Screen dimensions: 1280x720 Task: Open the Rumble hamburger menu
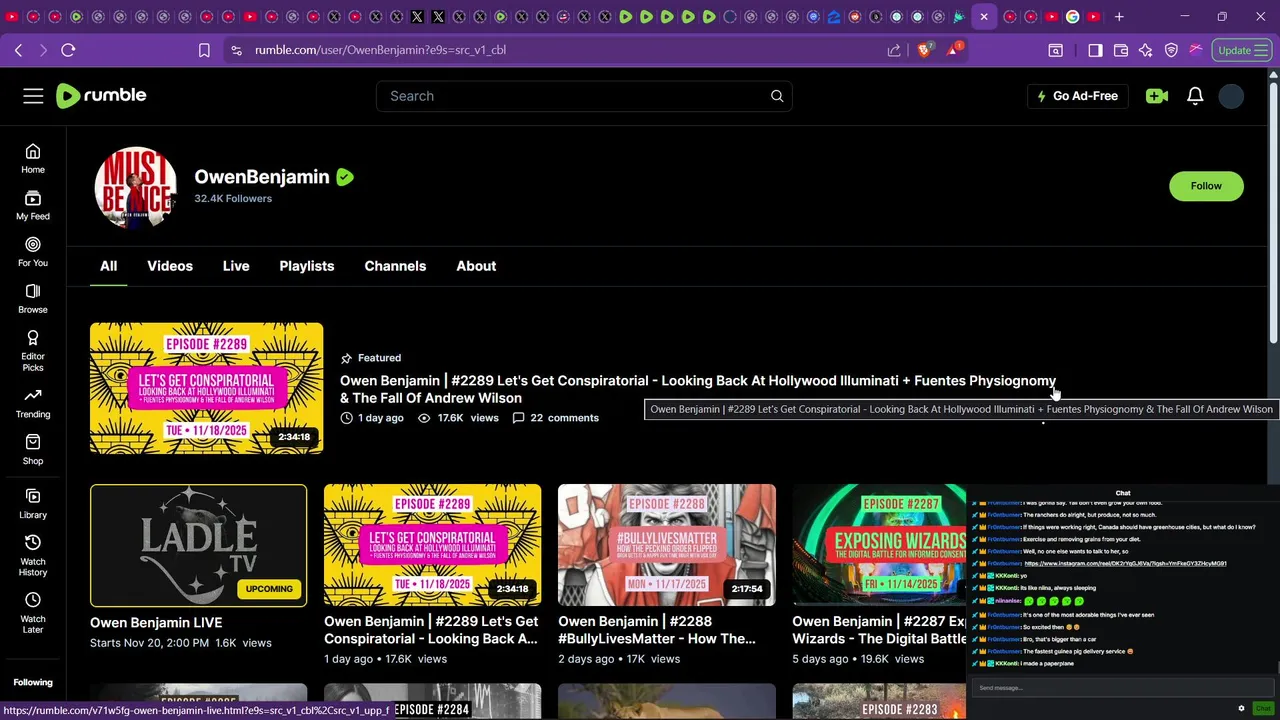point(33,96)
